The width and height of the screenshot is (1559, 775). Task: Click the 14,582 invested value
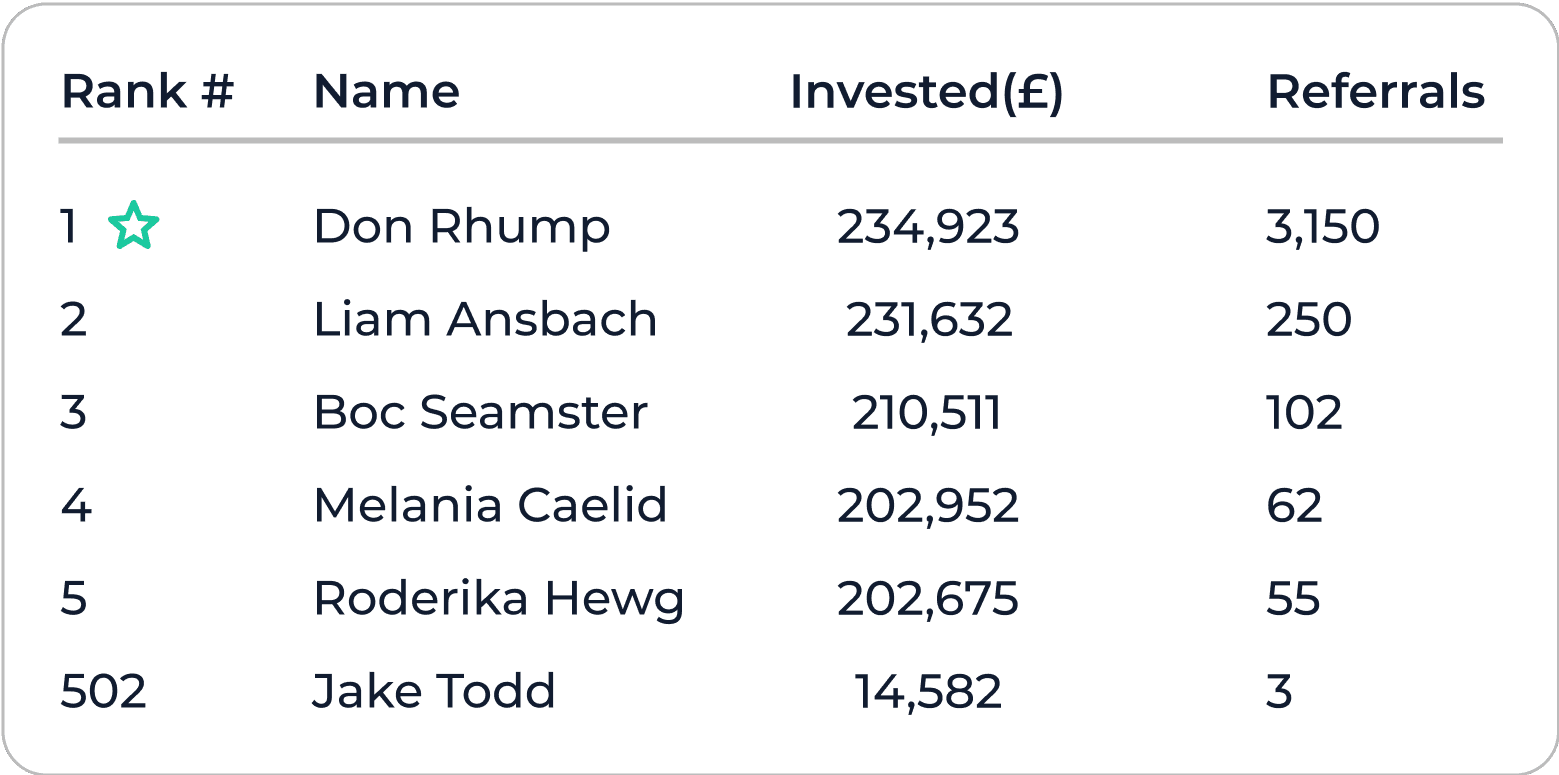[x=928, y=691]
